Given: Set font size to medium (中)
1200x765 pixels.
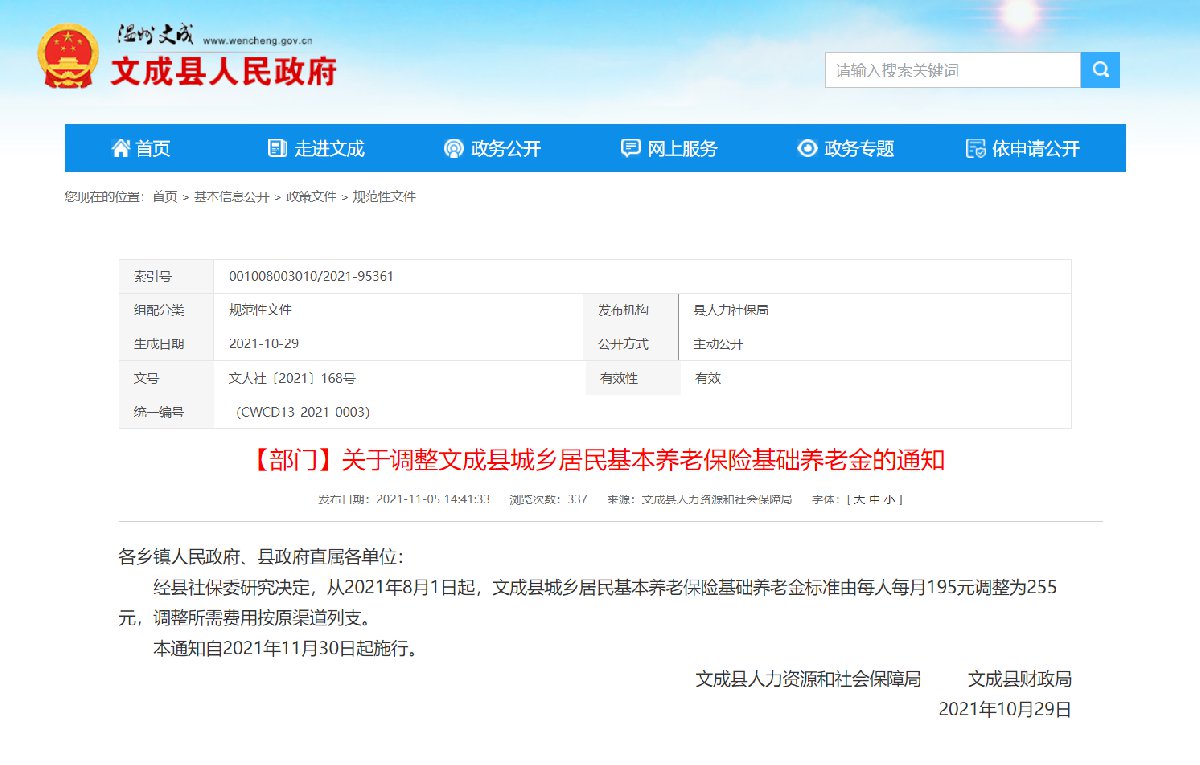Looking at the screenshot, I should tap(876, 499).
